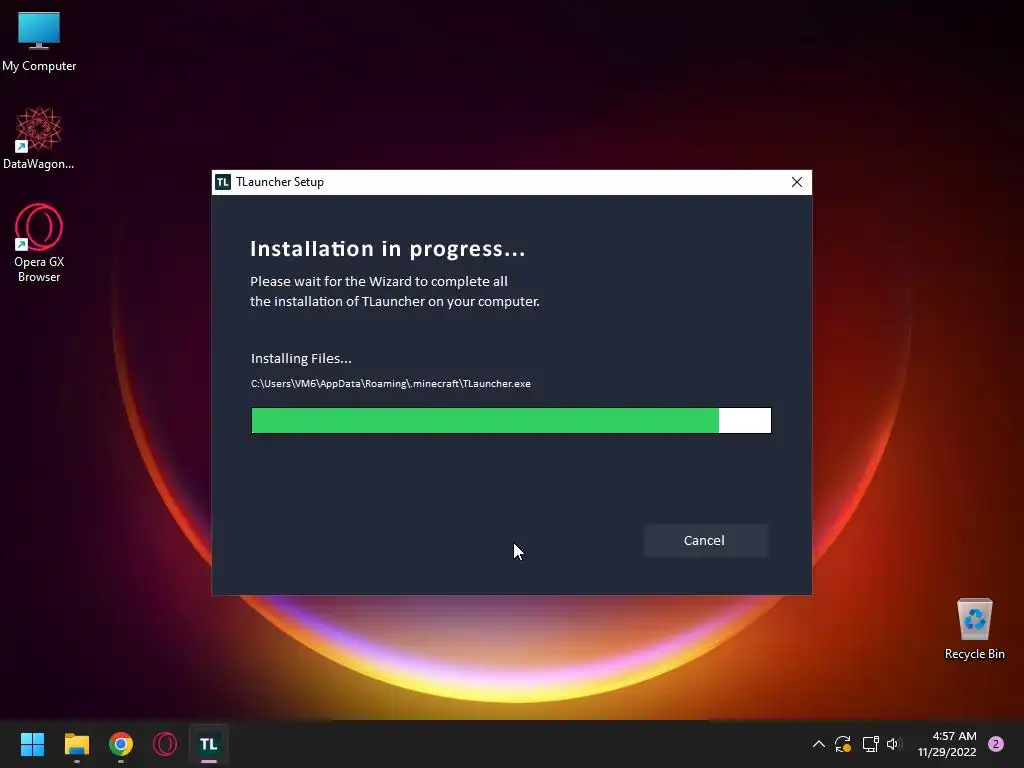Open Opera GX from the taskbar

(x=165, y=744)
